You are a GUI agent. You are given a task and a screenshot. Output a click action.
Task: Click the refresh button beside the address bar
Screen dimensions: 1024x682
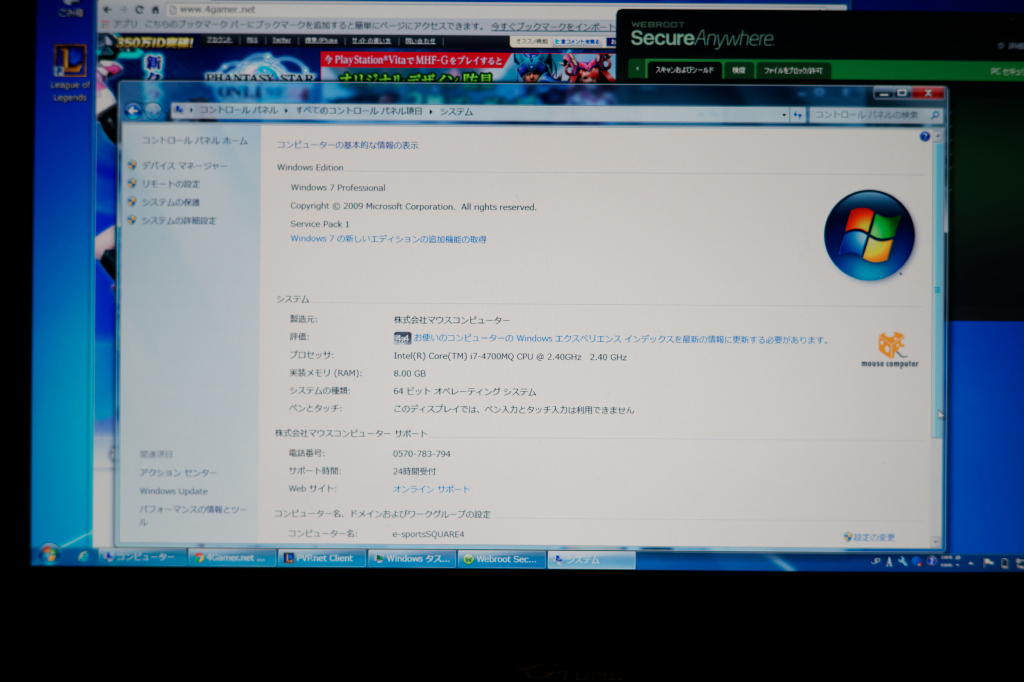798,115
